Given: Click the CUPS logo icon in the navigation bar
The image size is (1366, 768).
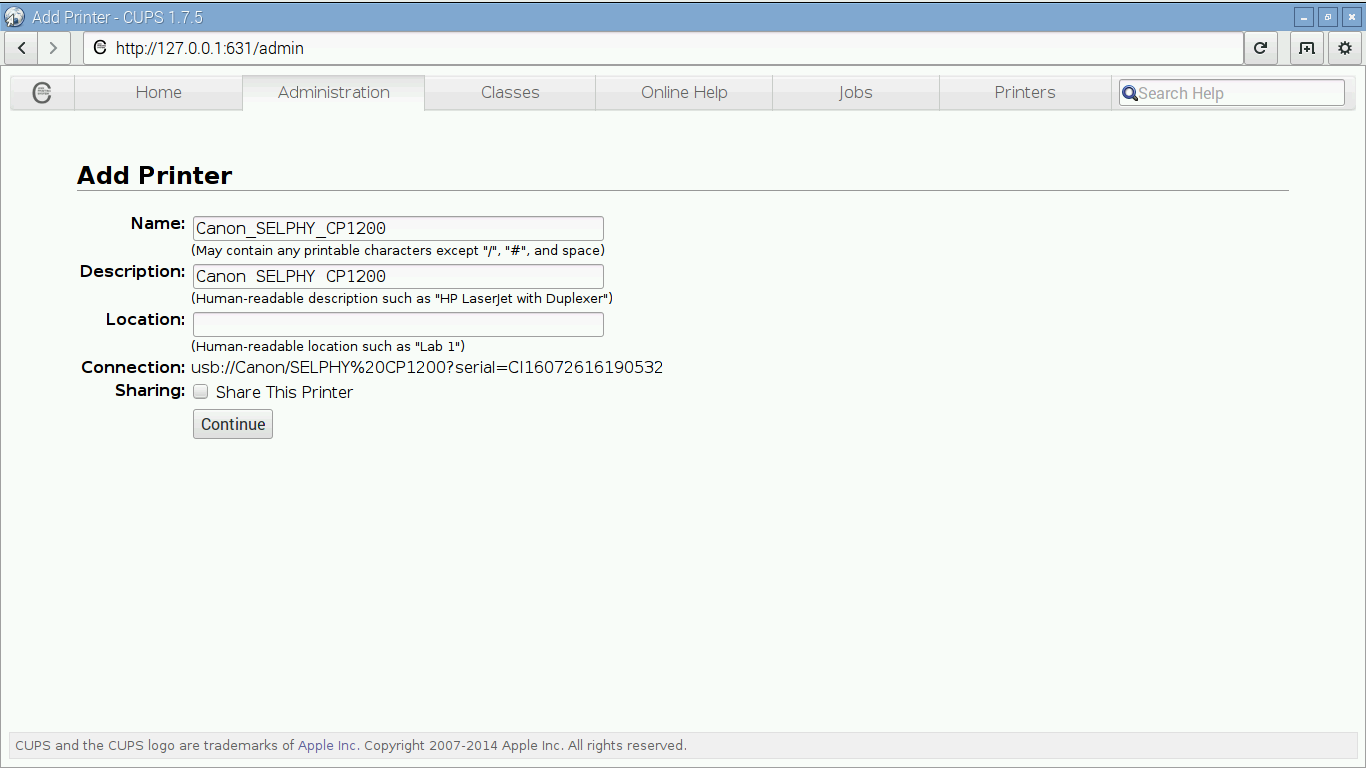Looking at the screenshot, I should [42, 93].
